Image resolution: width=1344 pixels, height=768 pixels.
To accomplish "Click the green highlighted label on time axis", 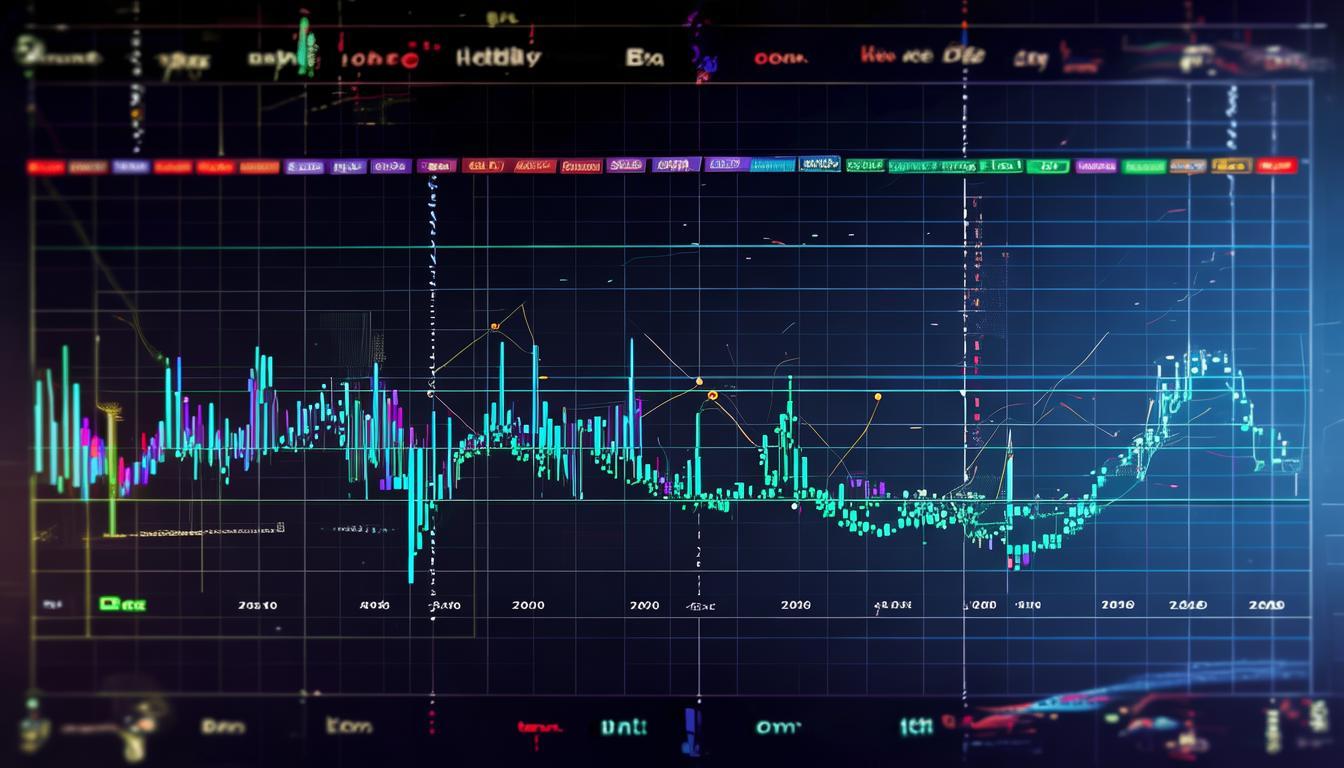I will tap(122, 604).
